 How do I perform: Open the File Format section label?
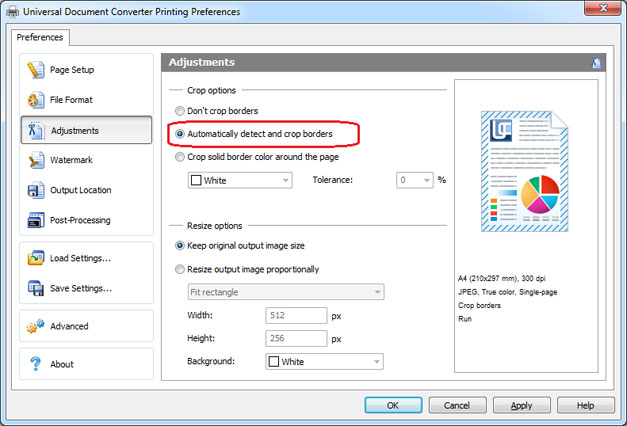pyautogui.click(x=71, y=100)
